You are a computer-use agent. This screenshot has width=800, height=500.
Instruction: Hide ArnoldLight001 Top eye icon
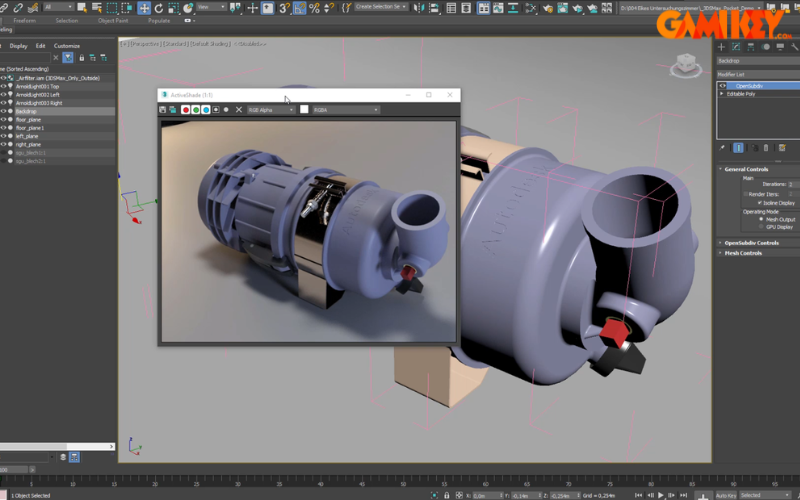[4, 86]
